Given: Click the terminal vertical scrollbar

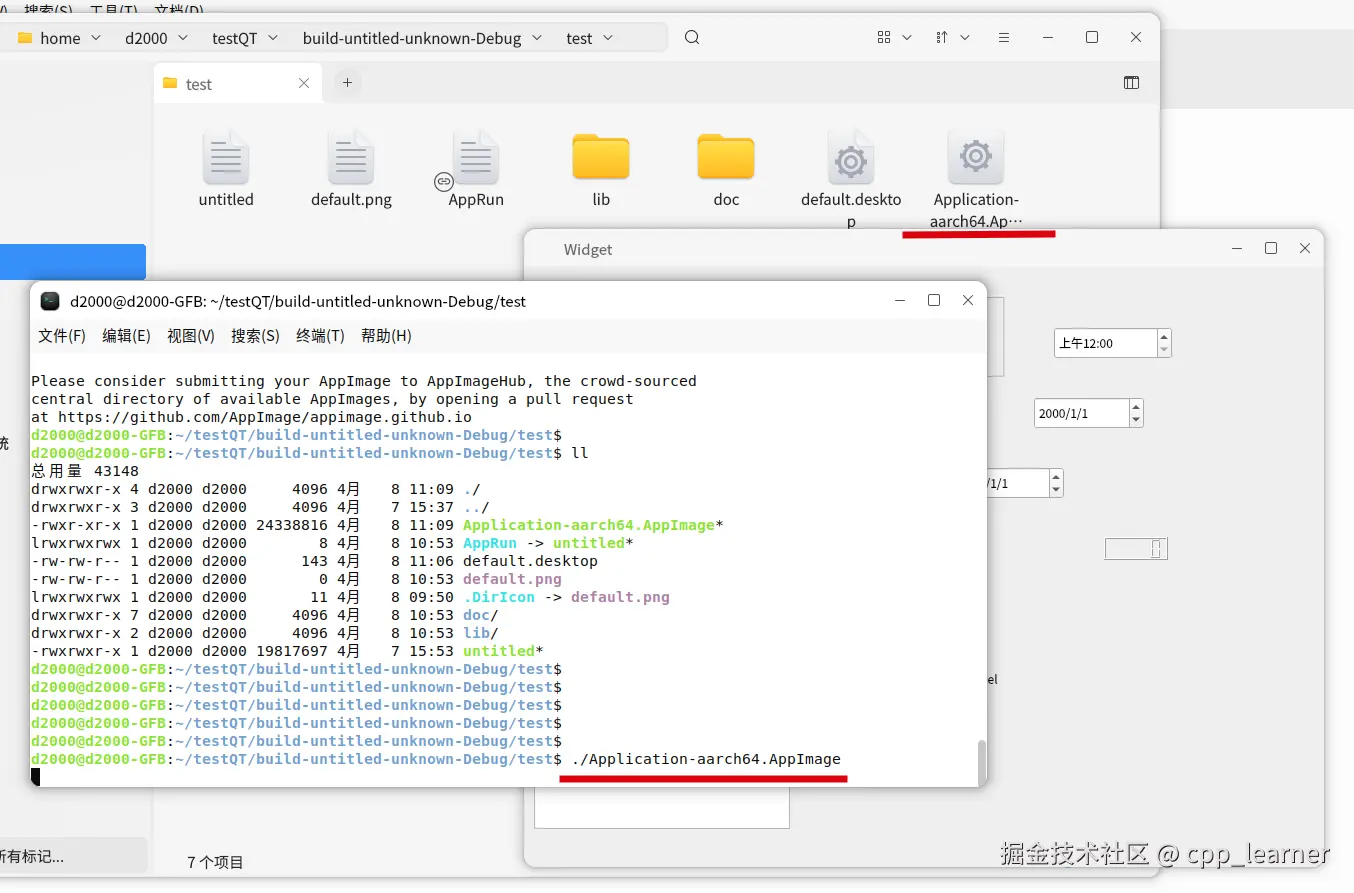Looking at the screenshot, I should pos(981,762).
